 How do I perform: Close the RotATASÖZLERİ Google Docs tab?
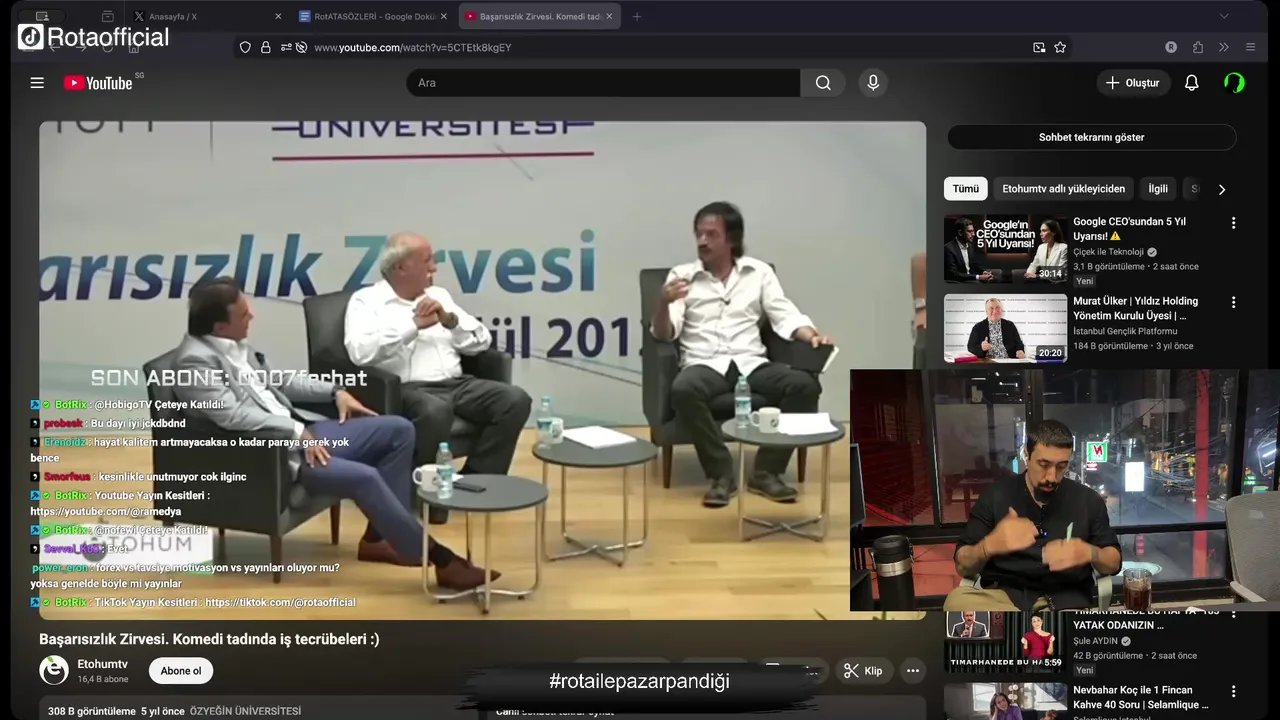[x=444, y=16]
